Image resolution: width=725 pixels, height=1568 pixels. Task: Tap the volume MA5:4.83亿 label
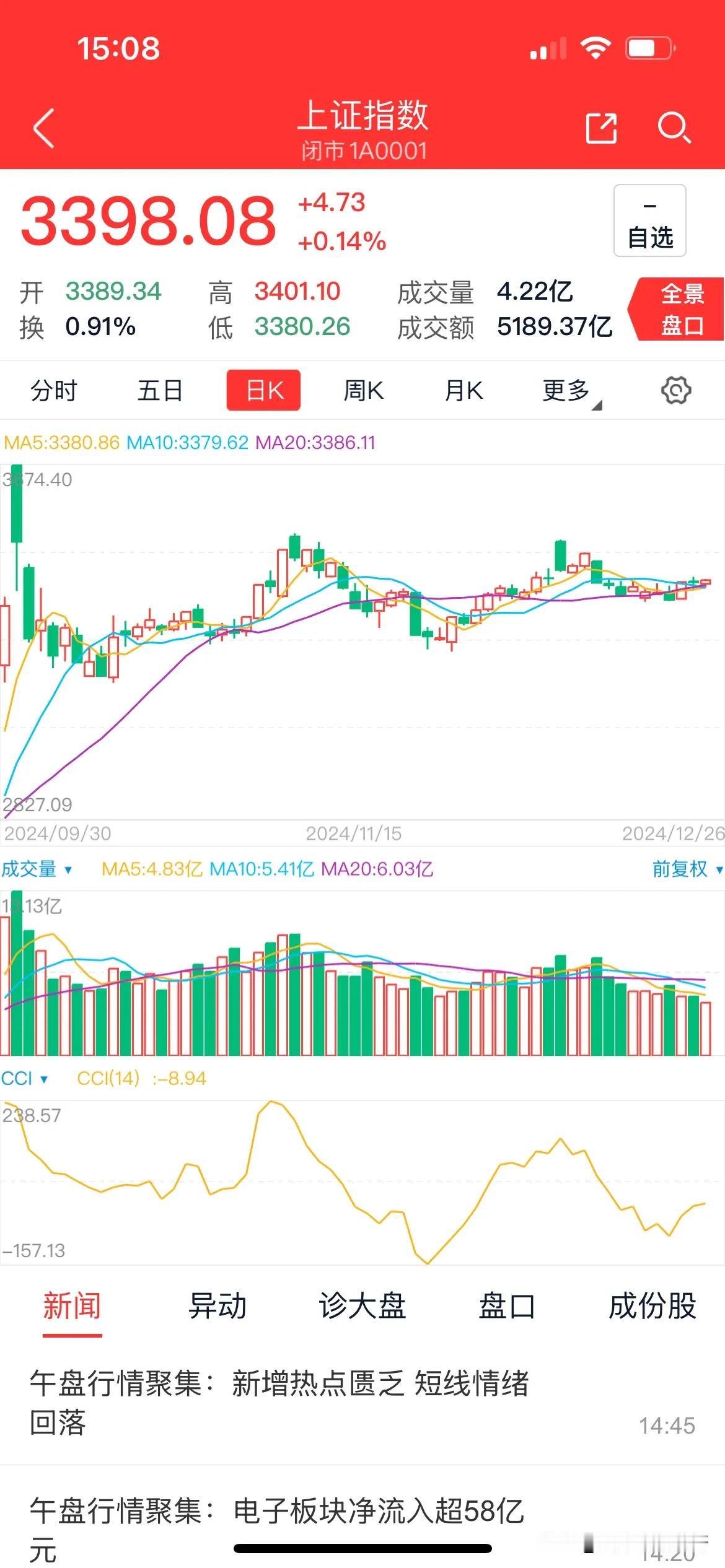152,869
